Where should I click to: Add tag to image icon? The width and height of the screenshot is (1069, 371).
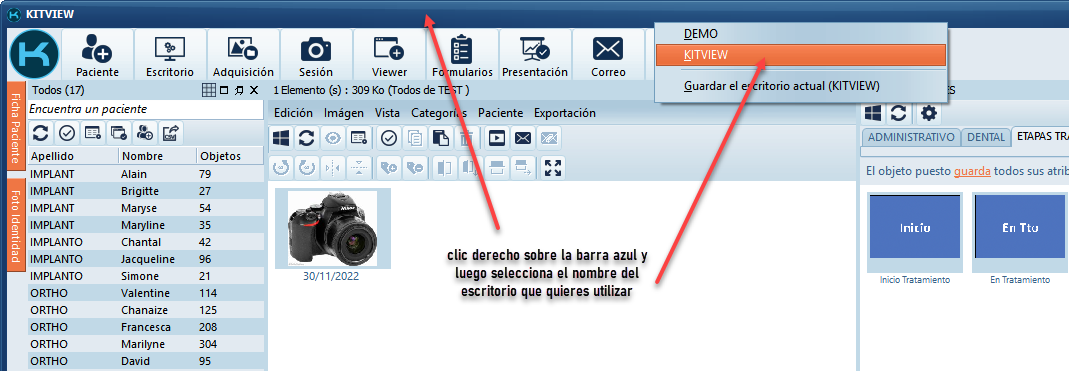pyautogui.click(x=389, y=168)
